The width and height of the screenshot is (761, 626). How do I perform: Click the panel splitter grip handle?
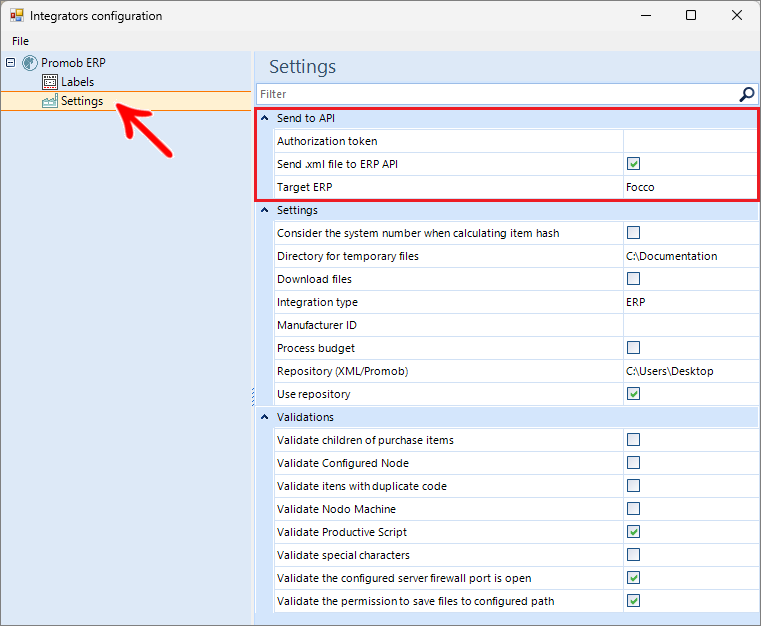click(x=253, y=396)
